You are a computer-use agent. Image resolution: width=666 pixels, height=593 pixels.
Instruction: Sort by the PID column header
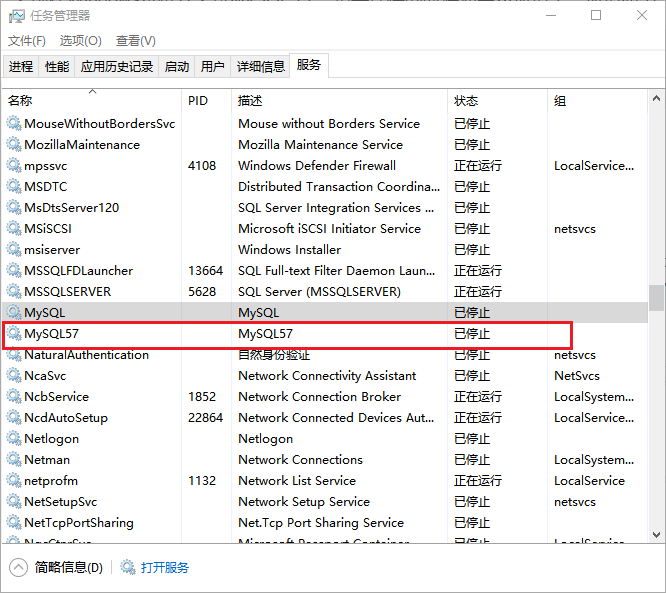pyautogui.click(x=206, y=101)
